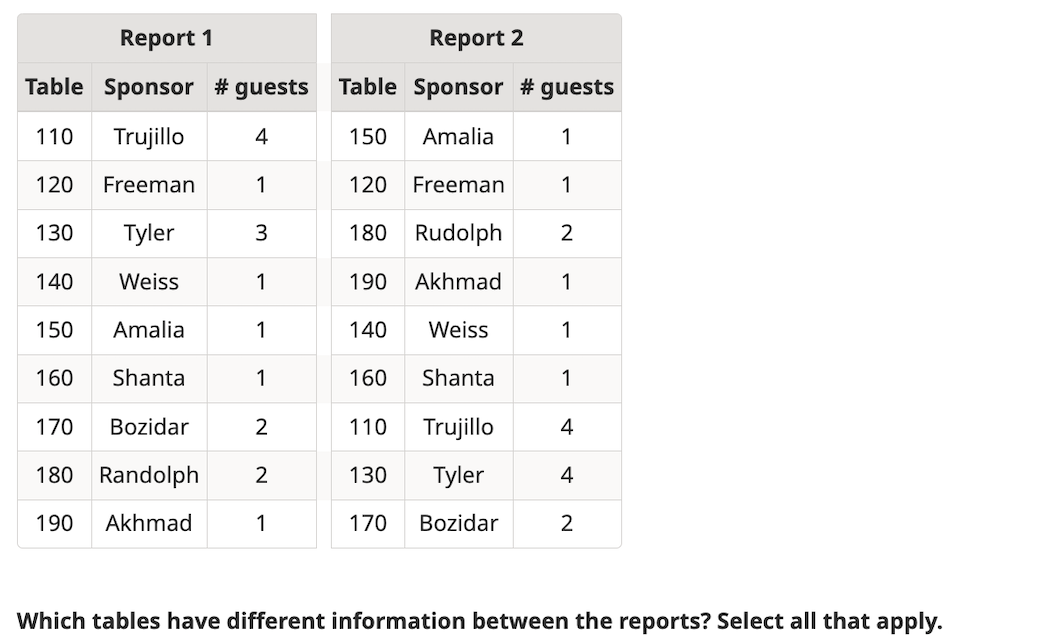Click # guests header in Report 1
Screen dimensions: 1050x638
tap(261, 87)
